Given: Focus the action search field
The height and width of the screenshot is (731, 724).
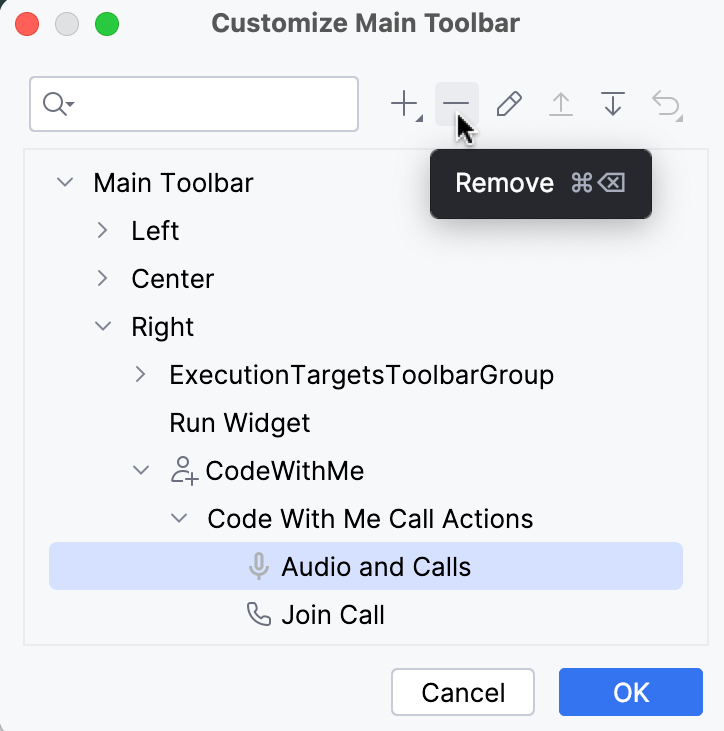Looking at the screenshot, I should coord(215,104).
